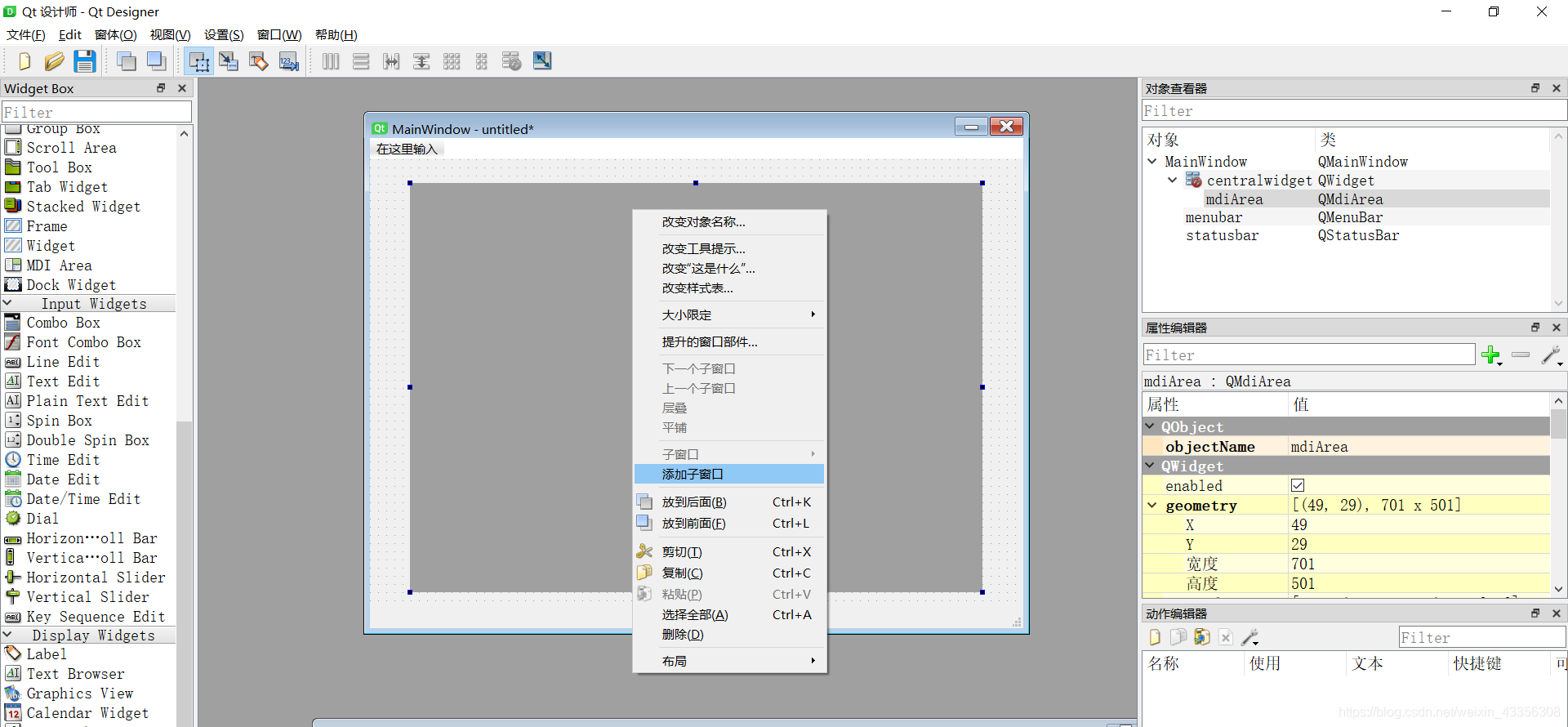Image resolution: width=1568 pixels, height=727 pixels.
Task: Close the Widget Box panel
Action: click(x=182, y=88)
